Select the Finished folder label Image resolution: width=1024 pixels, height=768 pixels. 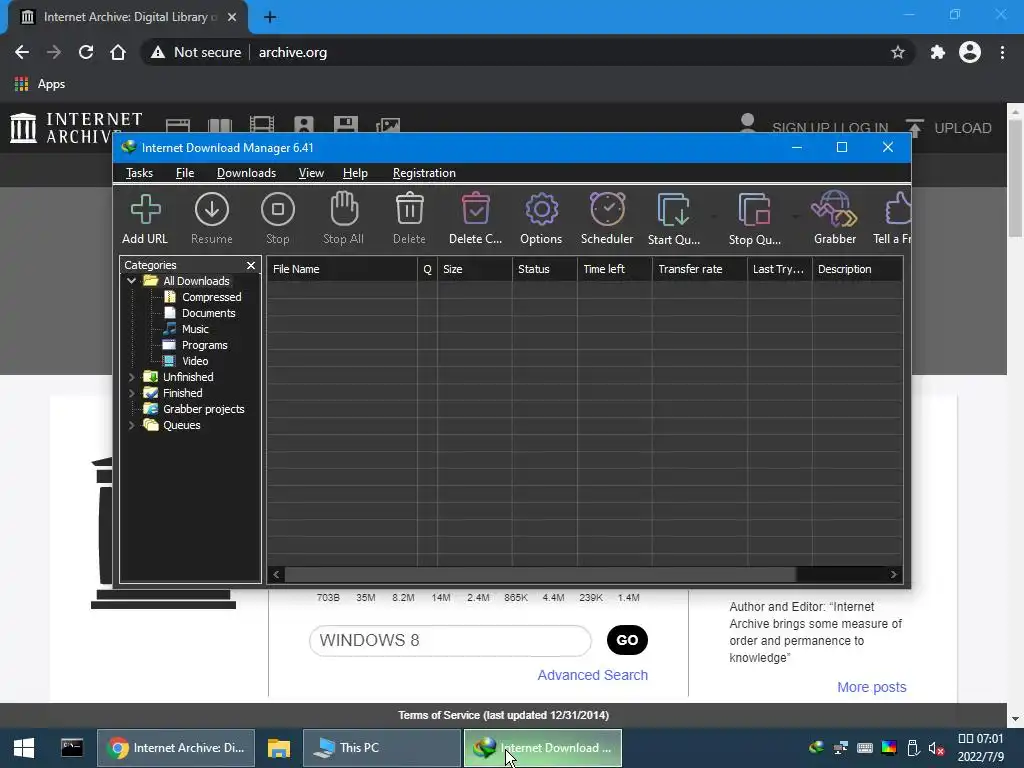tap(183, 393)
